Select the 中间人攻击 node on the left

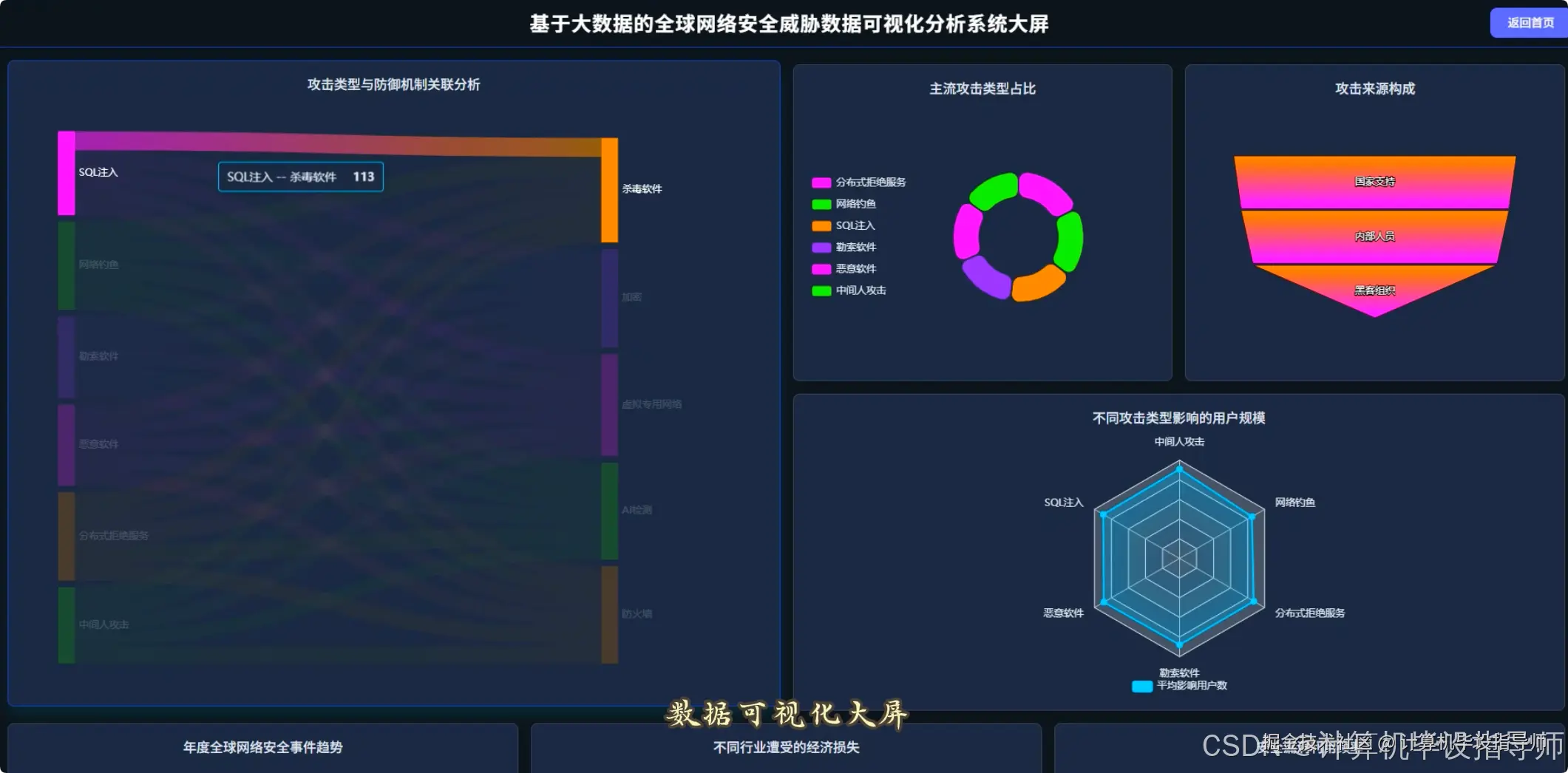pyautogui.click(x=66, y=624)
